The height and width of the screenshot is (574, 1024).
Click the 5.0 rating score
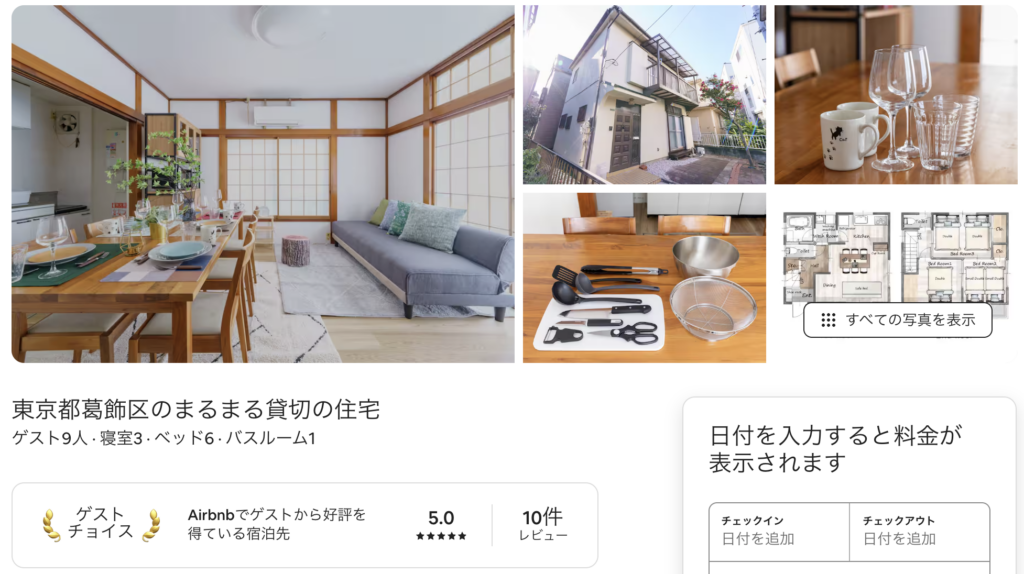(x=441, y=518)
